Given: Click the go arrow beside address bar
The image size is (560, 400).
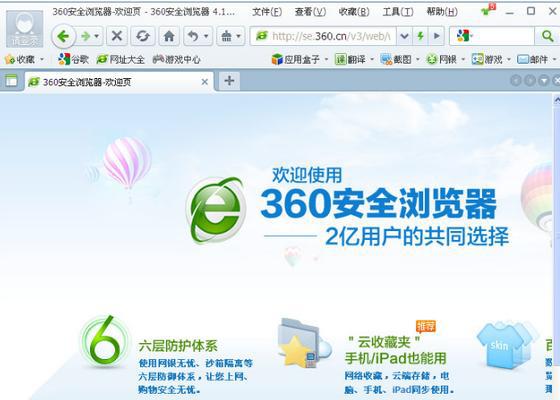Looking at the screenshot, I should tap(436, 36).
